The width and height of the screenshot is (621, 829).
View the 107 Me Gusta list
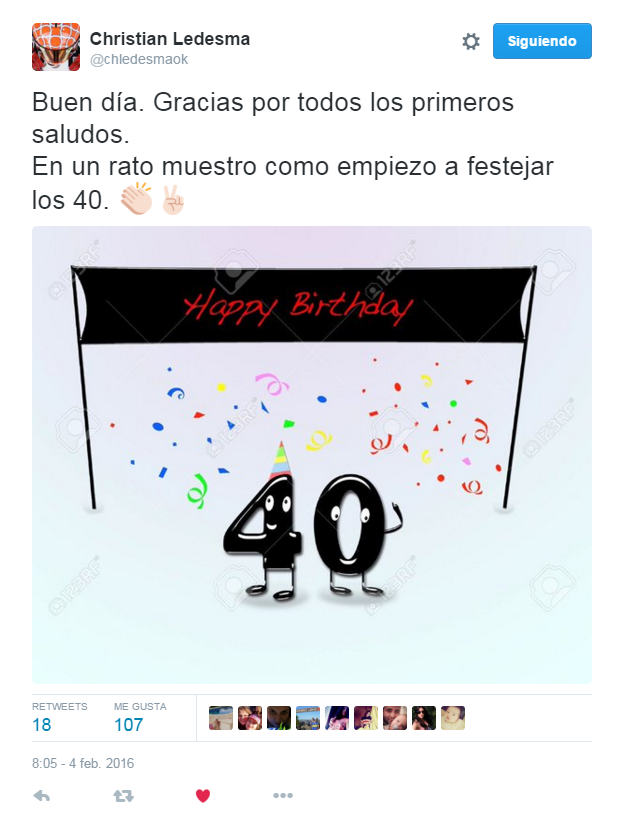tap(140, 717)
